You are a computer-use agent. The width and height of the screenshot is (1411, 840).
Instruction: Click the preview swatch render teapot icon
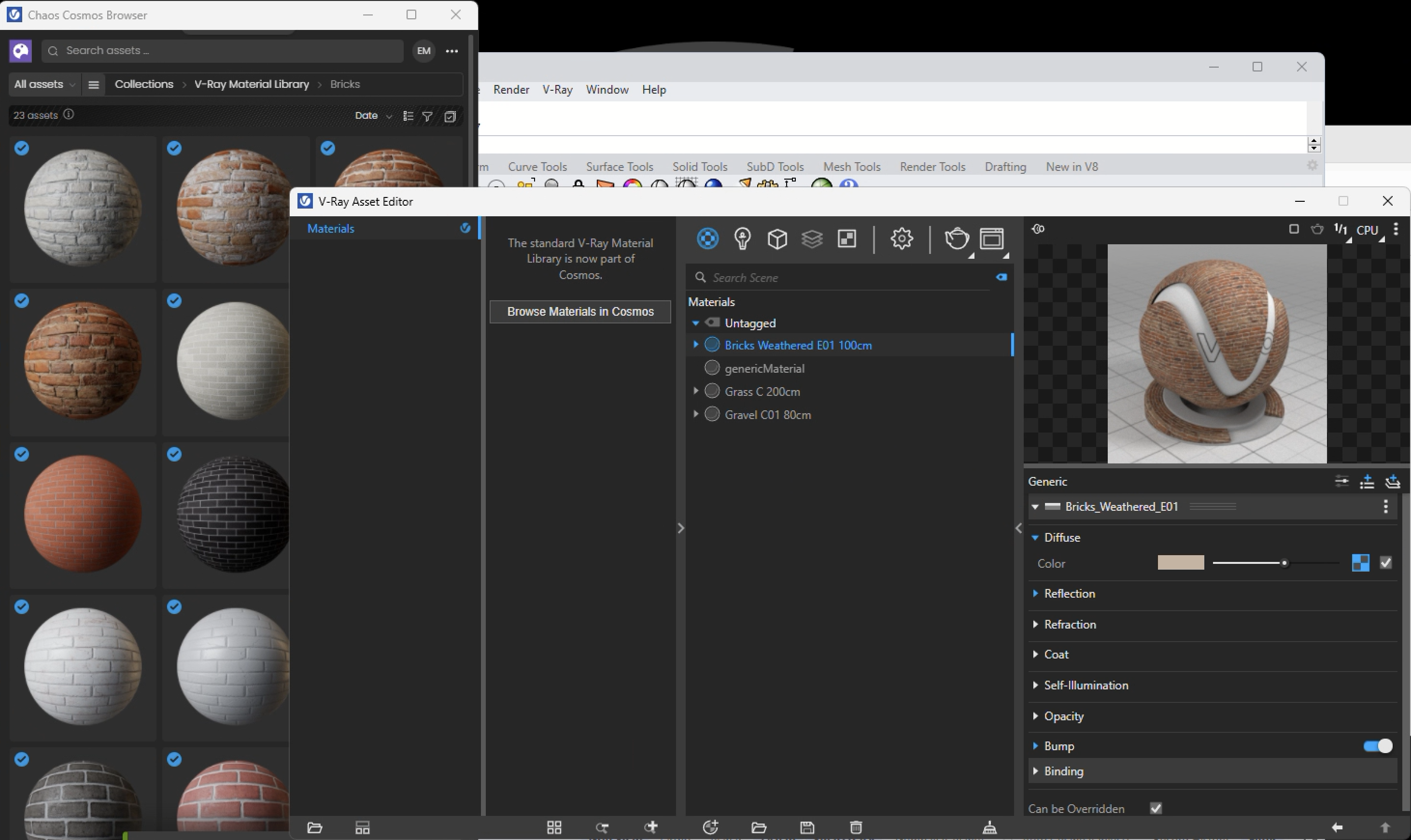click(1317, 229)
